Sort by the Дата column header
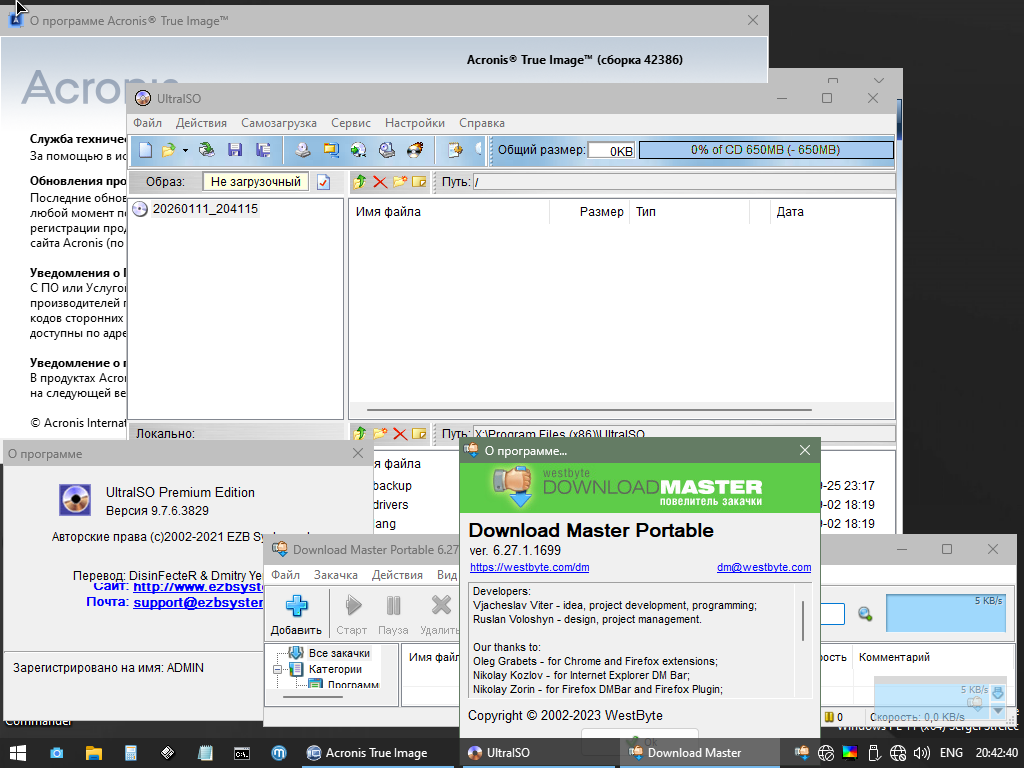1024x768 pixels. [x=833, y=212]
